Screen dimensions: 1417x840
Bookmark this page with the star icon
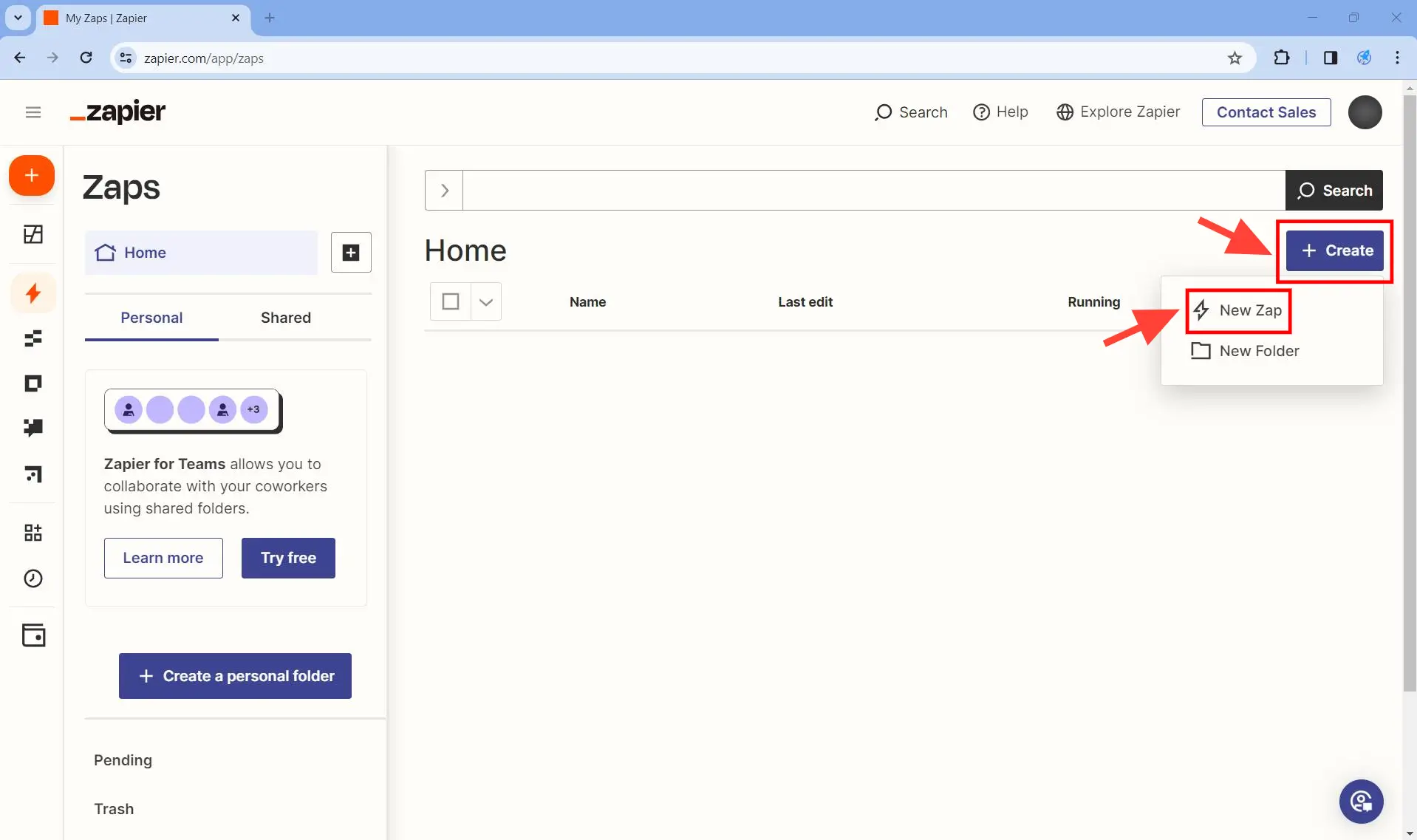(1235, 58)
